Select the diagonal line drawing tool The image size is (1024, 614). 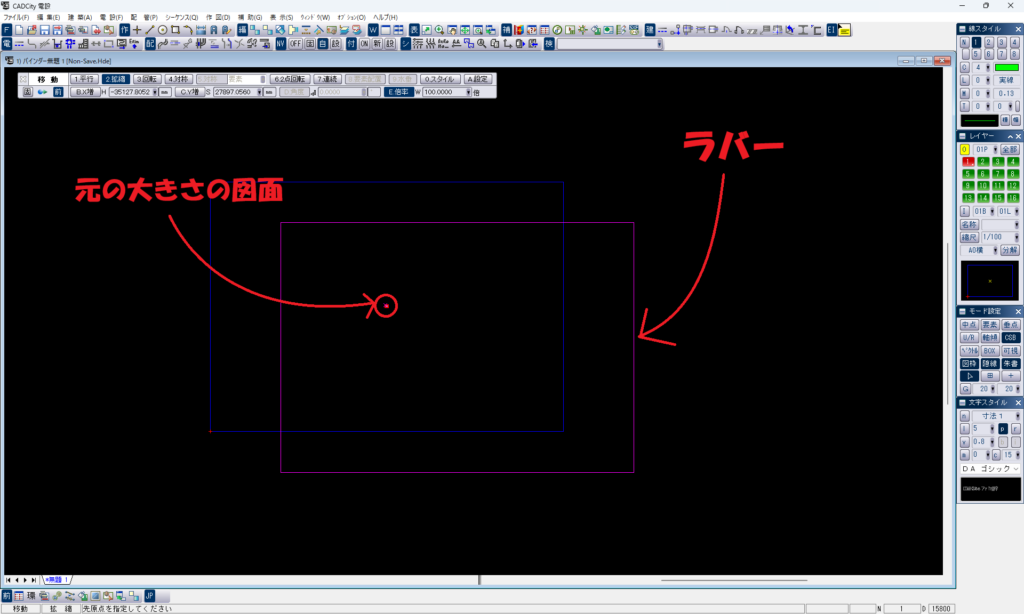coord(150,30)
